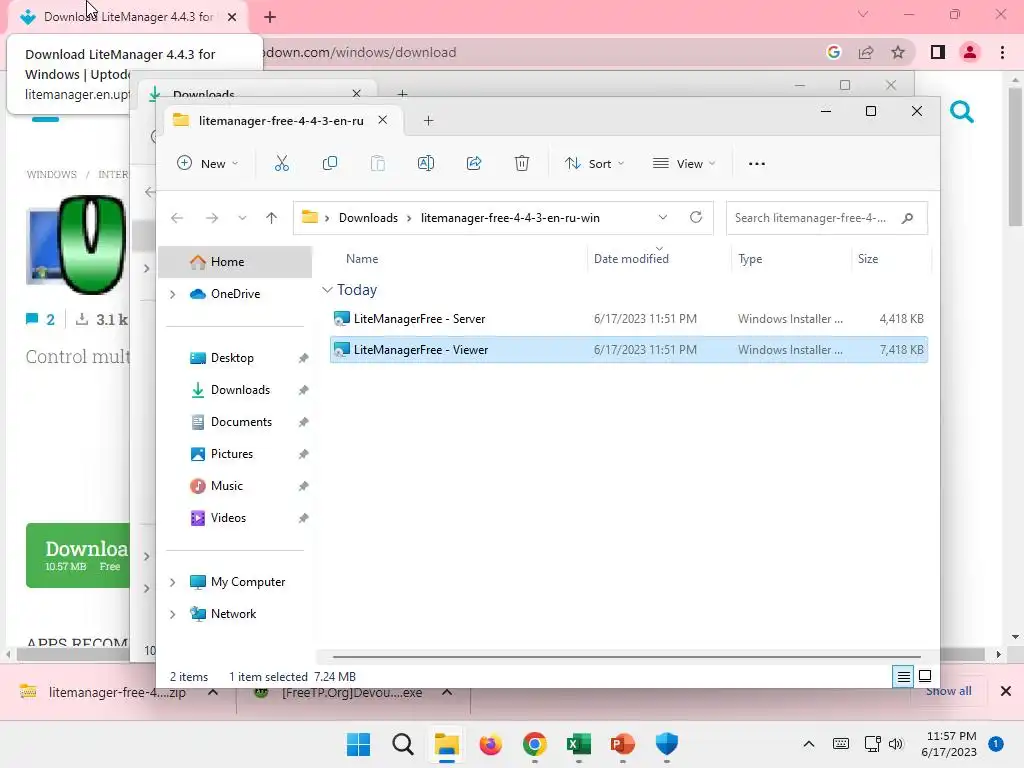
Task: Select Home in navigation pane
Action: click(236, 262)
